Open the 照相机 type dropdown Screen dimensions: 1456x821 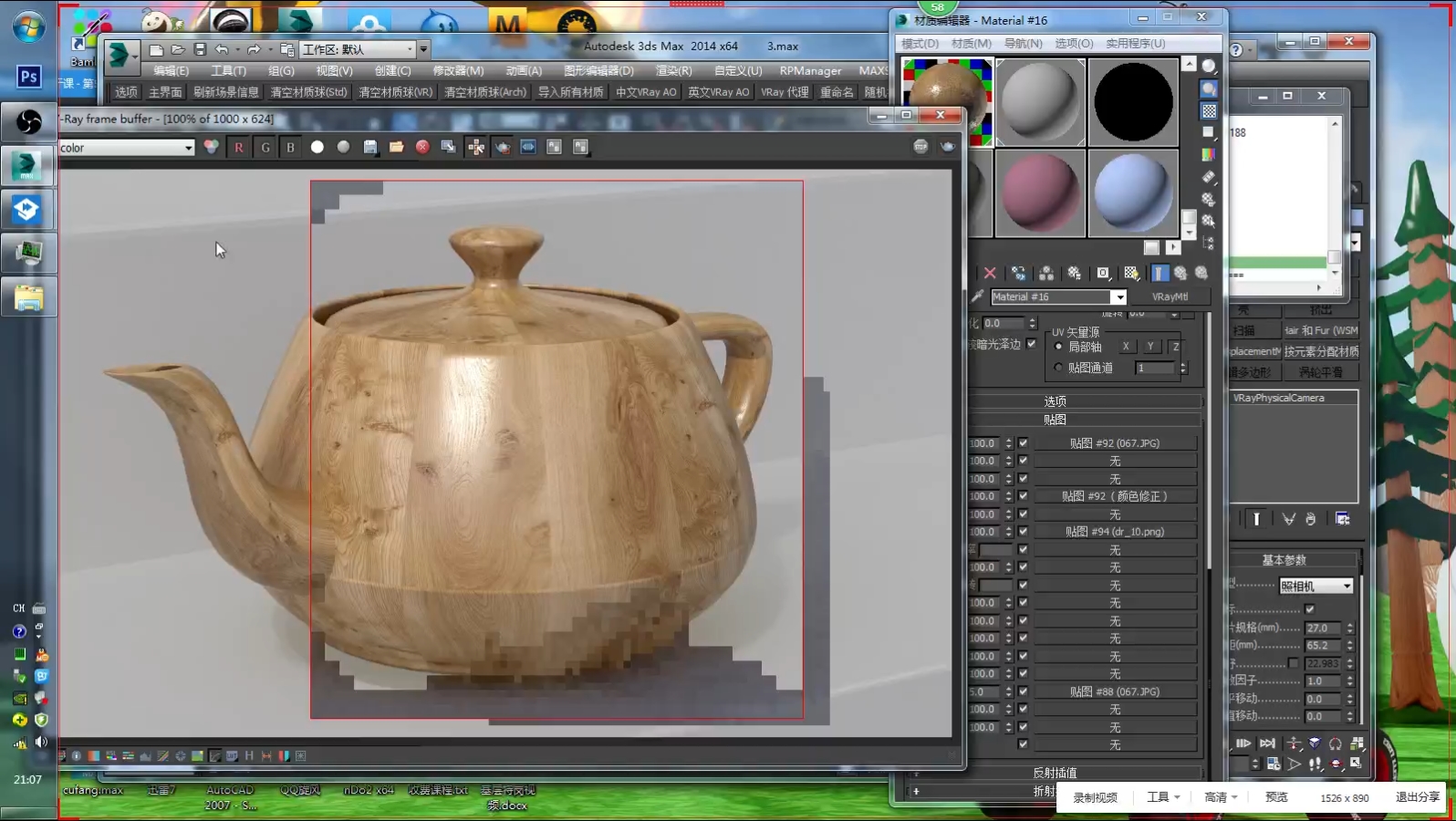pos(1316,586)
